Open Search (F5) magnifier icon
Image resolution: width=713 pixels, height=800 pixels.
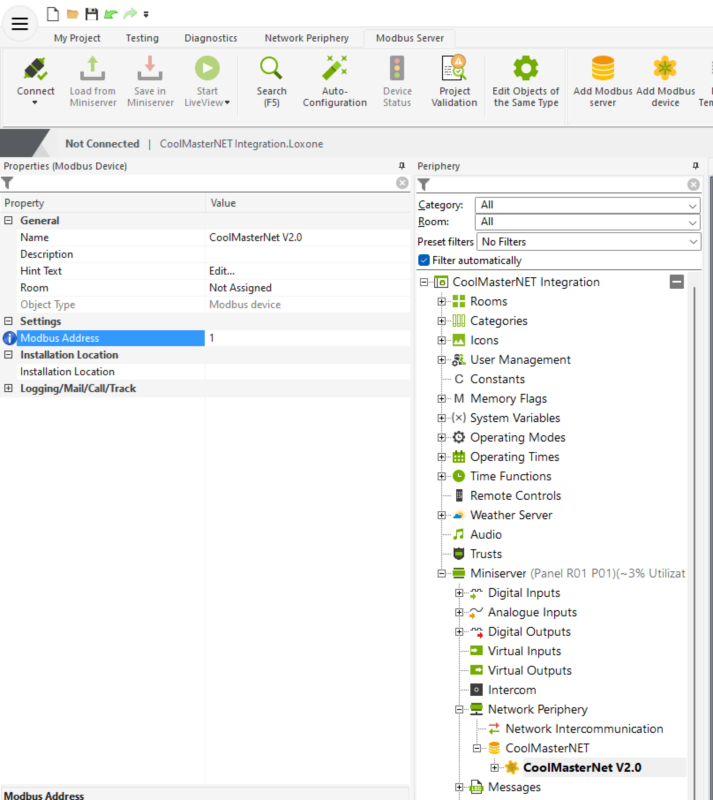click(x=271, y=69)
